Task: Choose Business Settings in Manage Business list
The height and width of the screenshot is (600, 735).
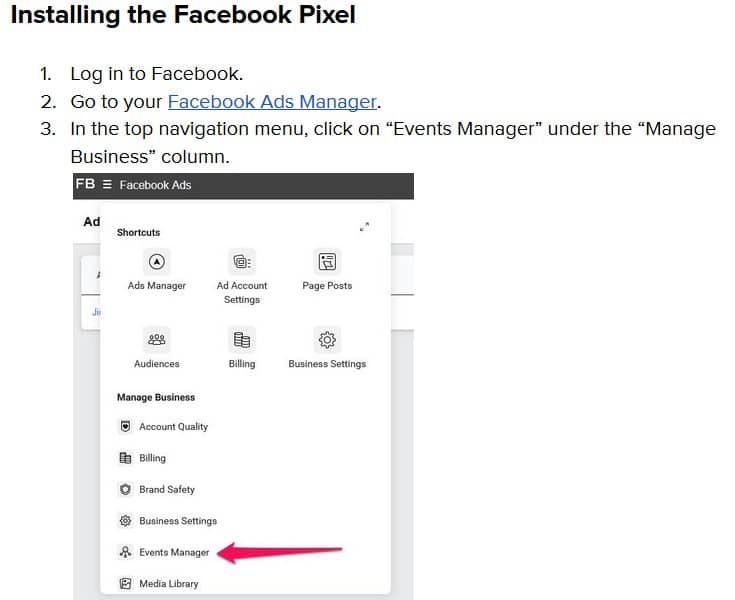Action: [x=178, y=521]
